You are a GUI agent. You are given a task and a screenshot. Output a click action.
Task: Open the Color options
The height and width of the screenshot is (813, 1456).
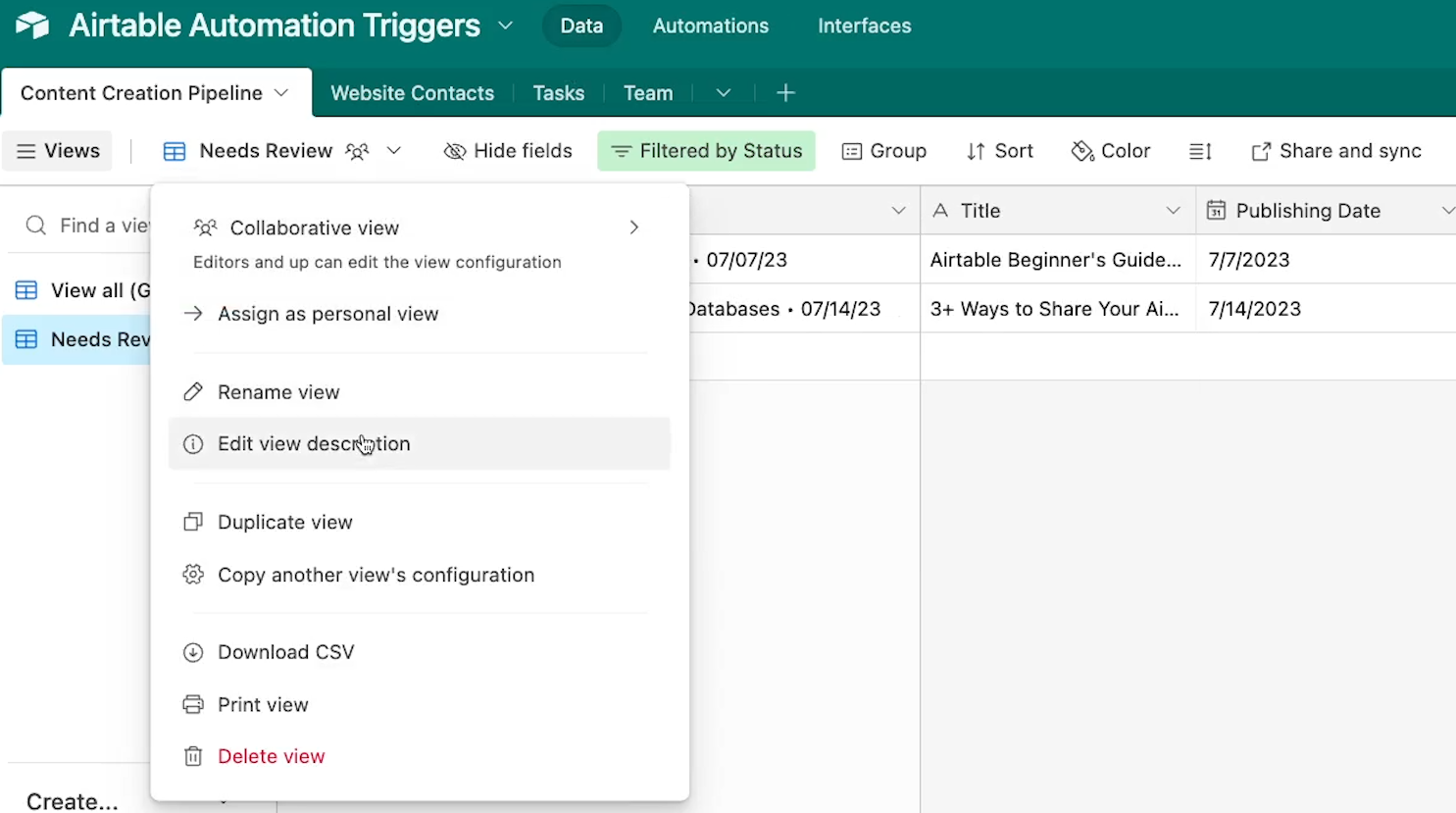click(x=1111, y=151)
